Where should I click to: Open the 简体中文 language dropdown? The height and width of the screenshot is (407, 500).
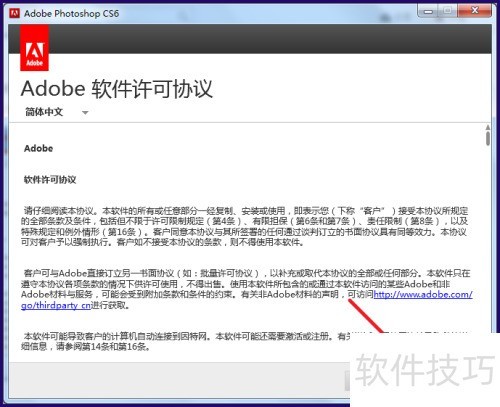coord(57,112)
